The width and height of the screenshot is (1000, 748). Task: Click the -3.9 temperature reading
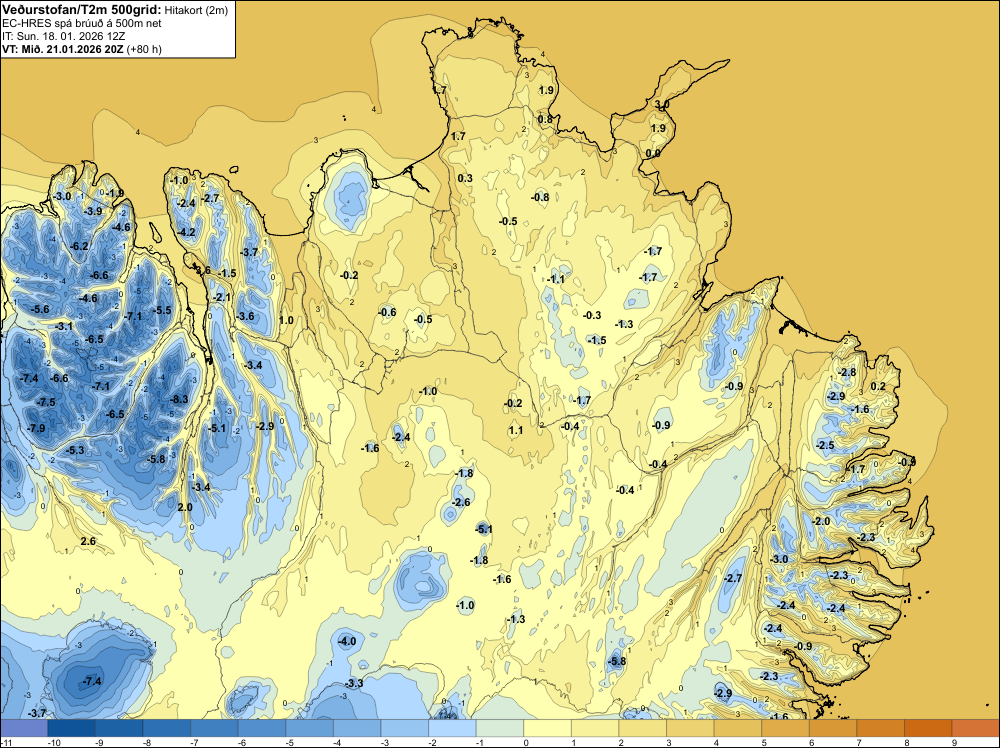[93, 211]
